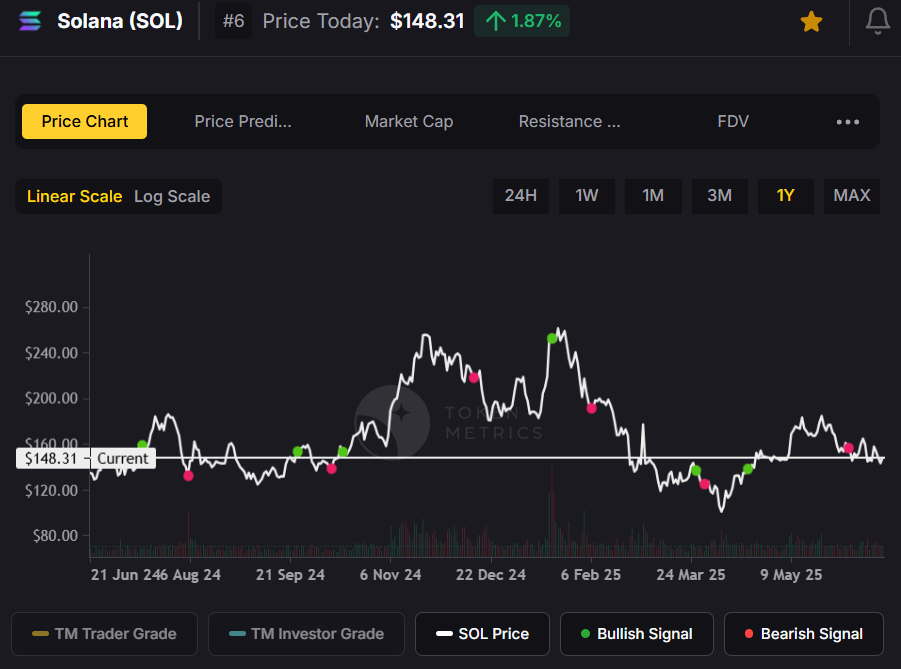Set chart range to 1W
The image size is (901, 669).
(x=587, y=196)
